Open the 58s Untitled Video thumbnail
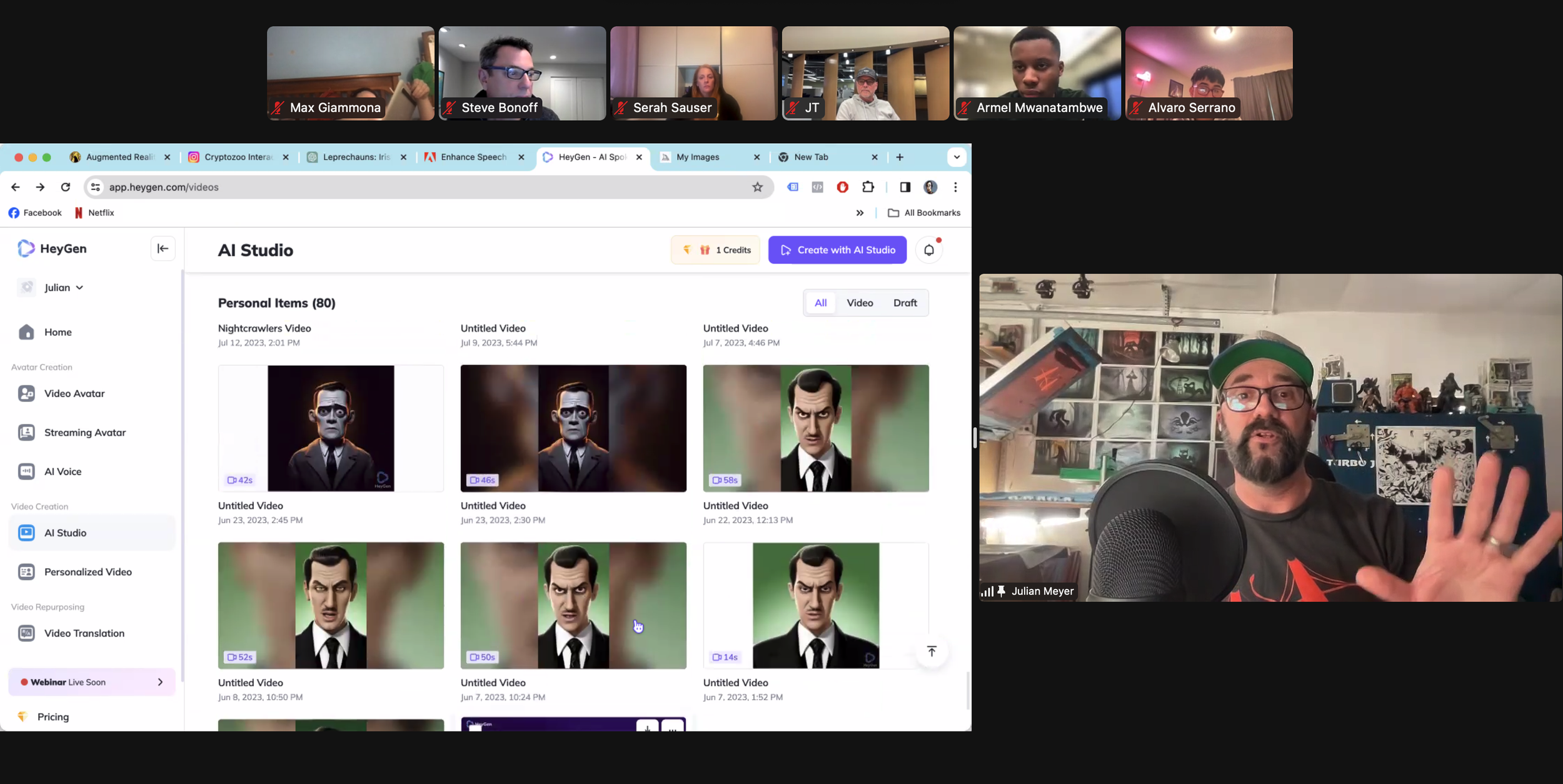Viewport: 1563px width, 784px height. coord(815,428)
